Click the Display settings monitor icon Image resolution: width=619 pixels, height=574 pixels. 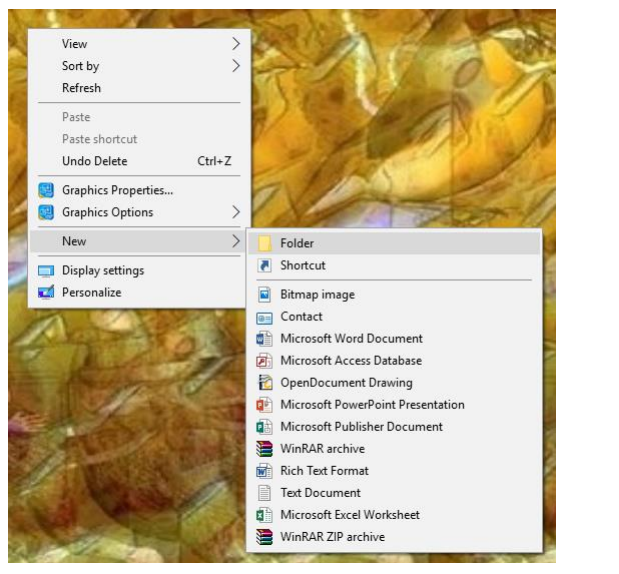tap(46, 271)
